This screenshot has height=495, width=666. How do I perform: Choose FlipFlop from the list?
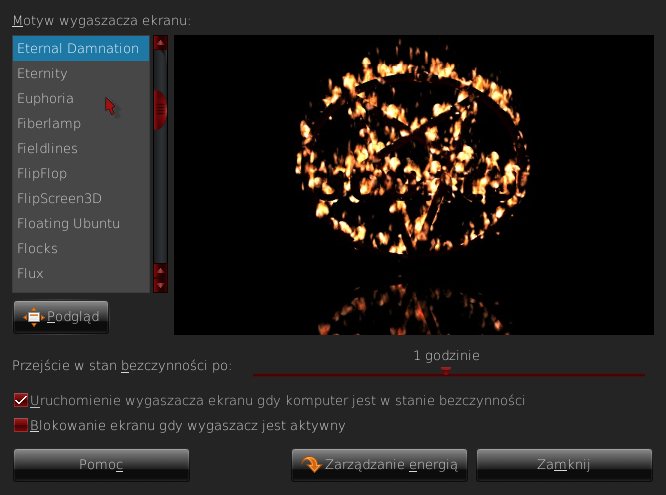(81, 174)
